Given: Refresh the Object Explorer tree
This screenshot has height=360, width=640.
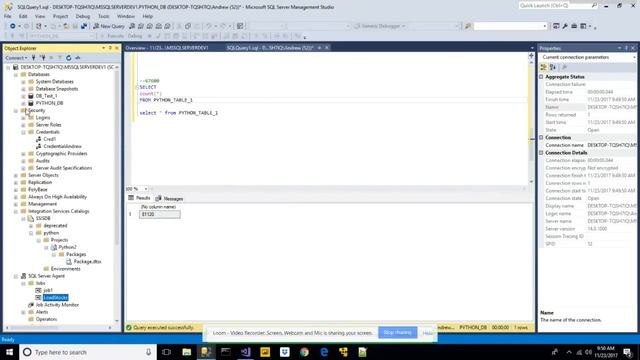Looking at the screenshot, I should pos(69,58).
